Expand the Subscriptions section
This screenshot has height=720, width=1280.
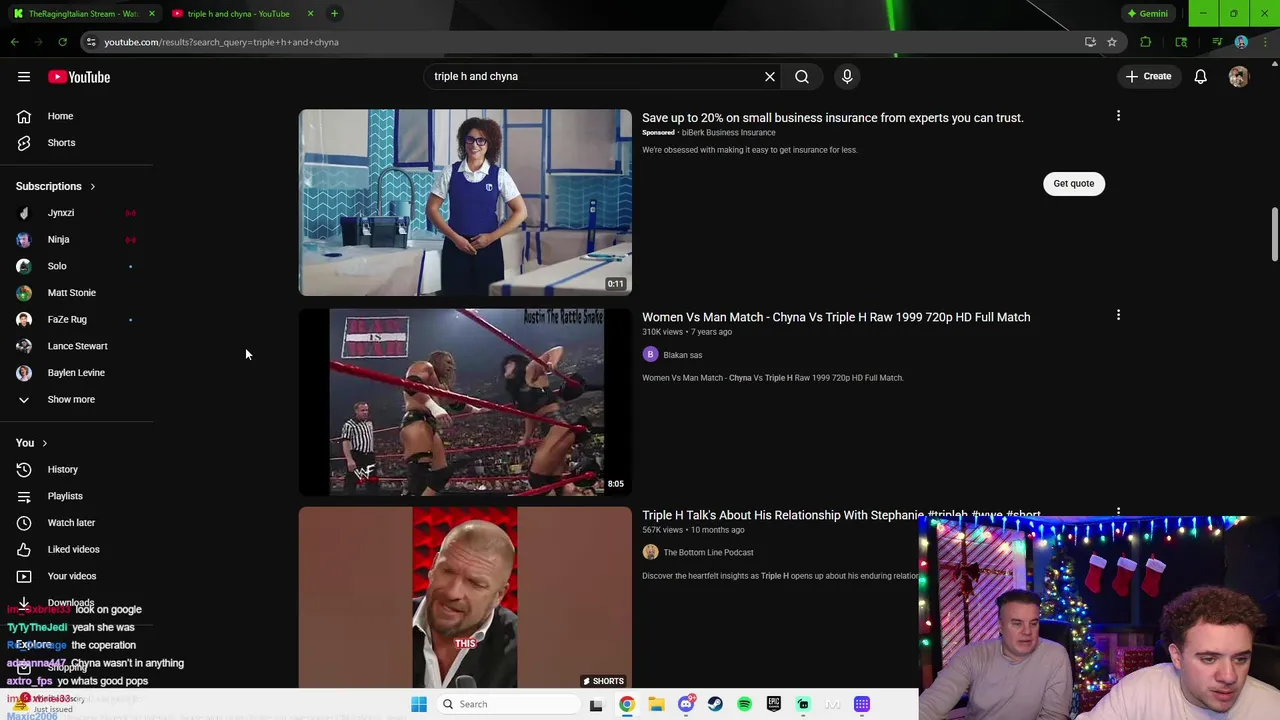(x=56, y=186)
